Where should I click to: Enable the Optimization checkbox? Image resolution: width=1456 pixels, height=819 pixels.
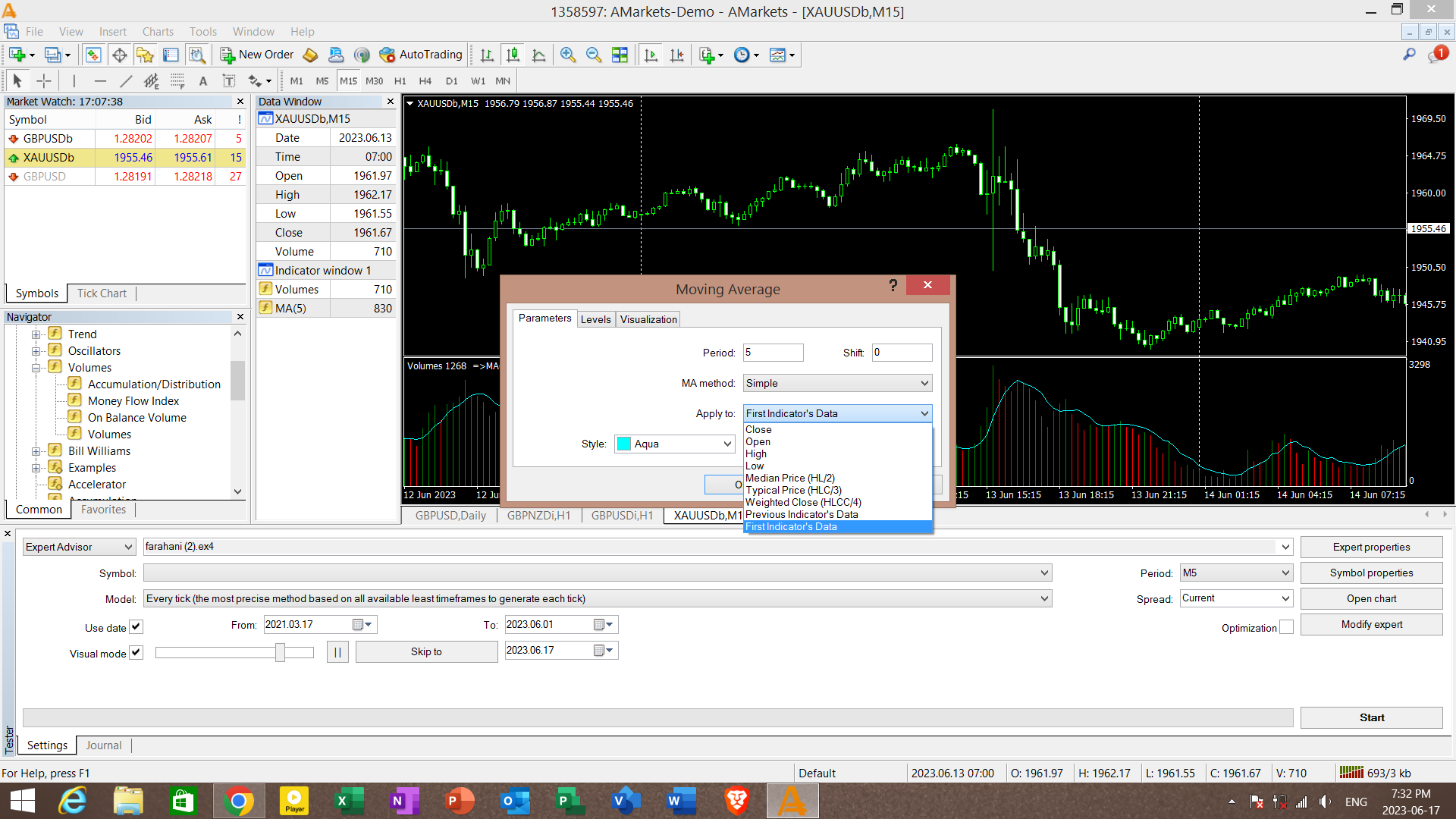(1286, 627)
